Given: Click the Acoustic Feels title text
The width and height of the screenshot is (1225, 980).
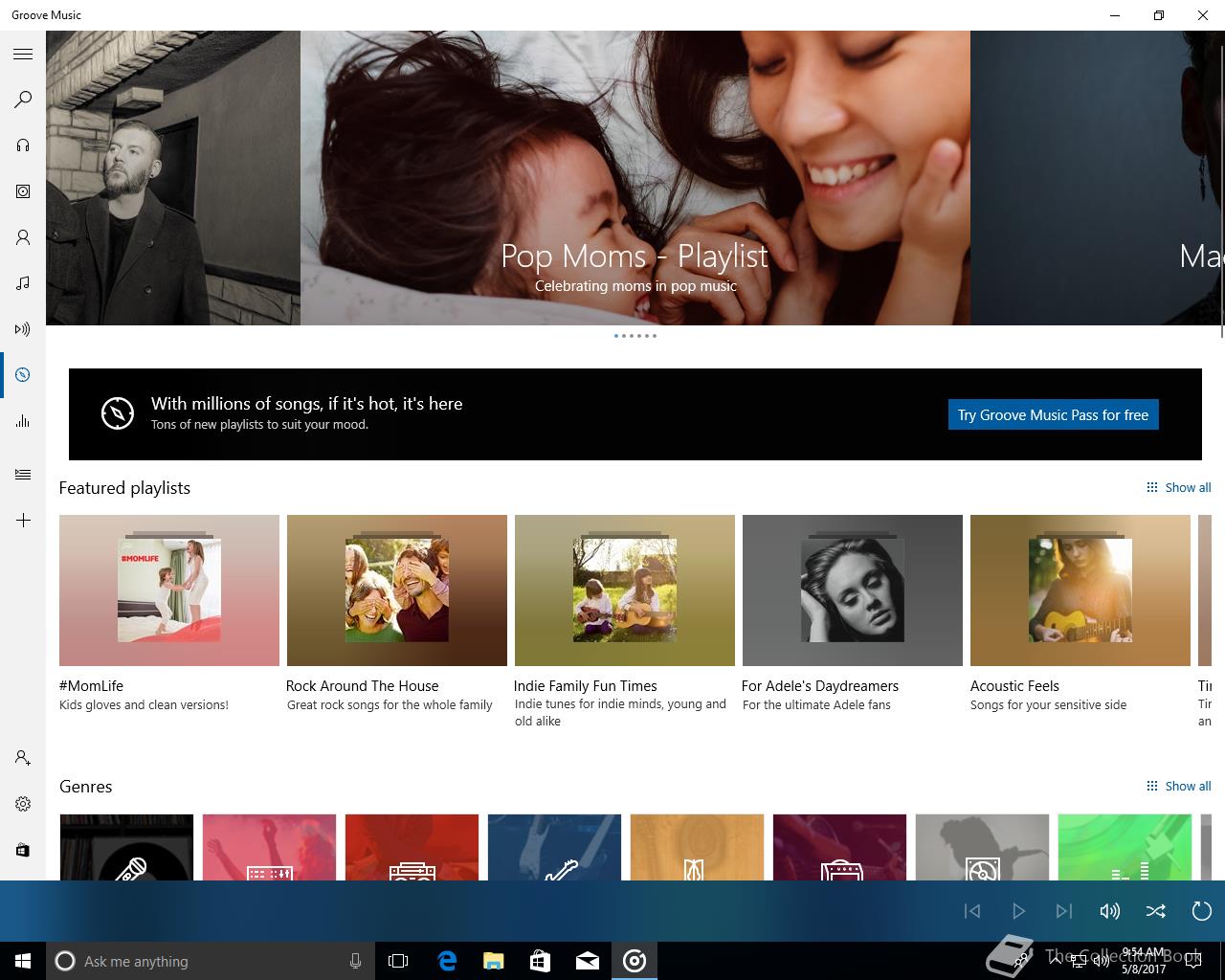Looking at the screenshot, I should click(x=1014, y=686).
